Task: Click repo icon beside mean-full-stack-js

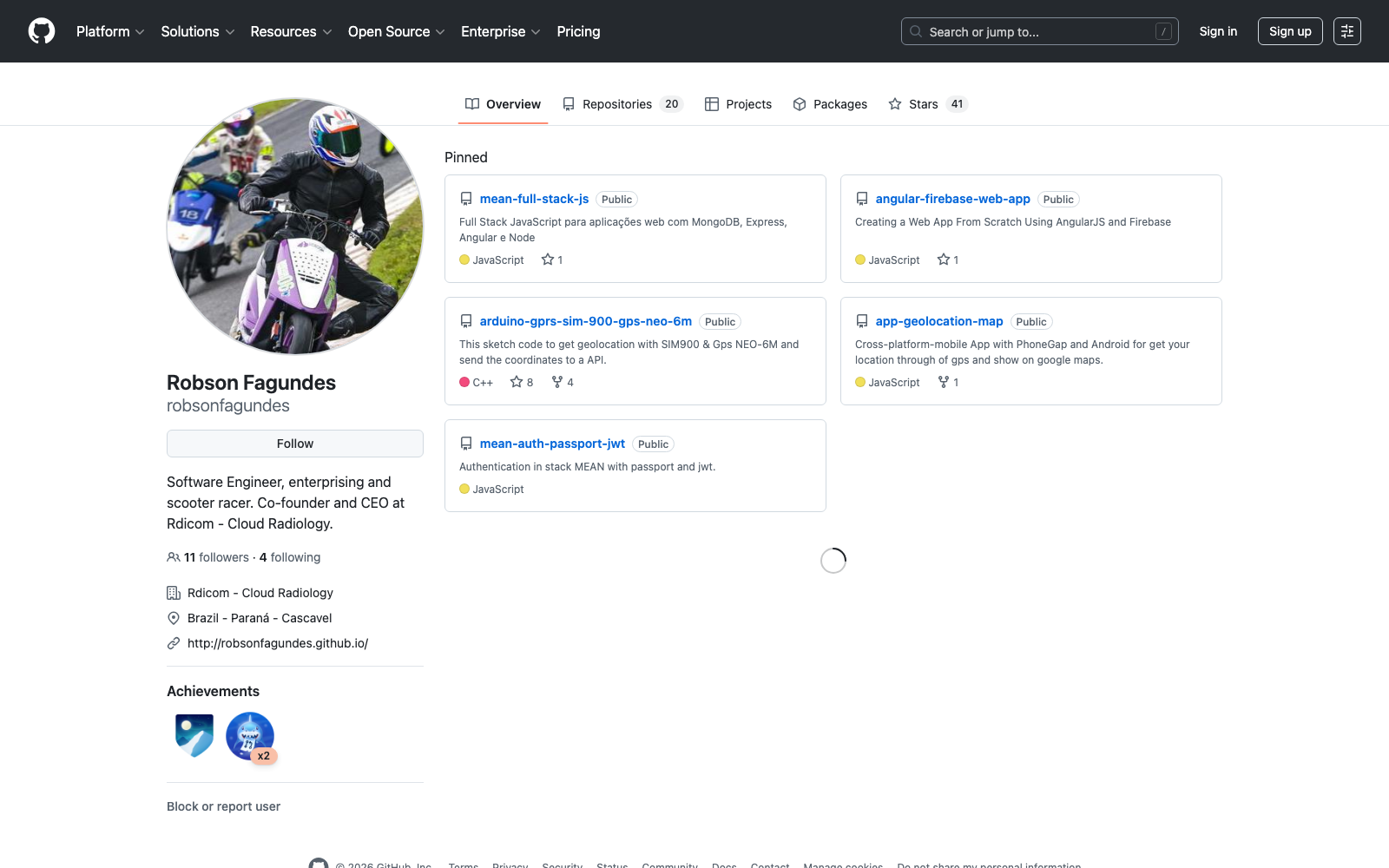Action: [466, 199]
